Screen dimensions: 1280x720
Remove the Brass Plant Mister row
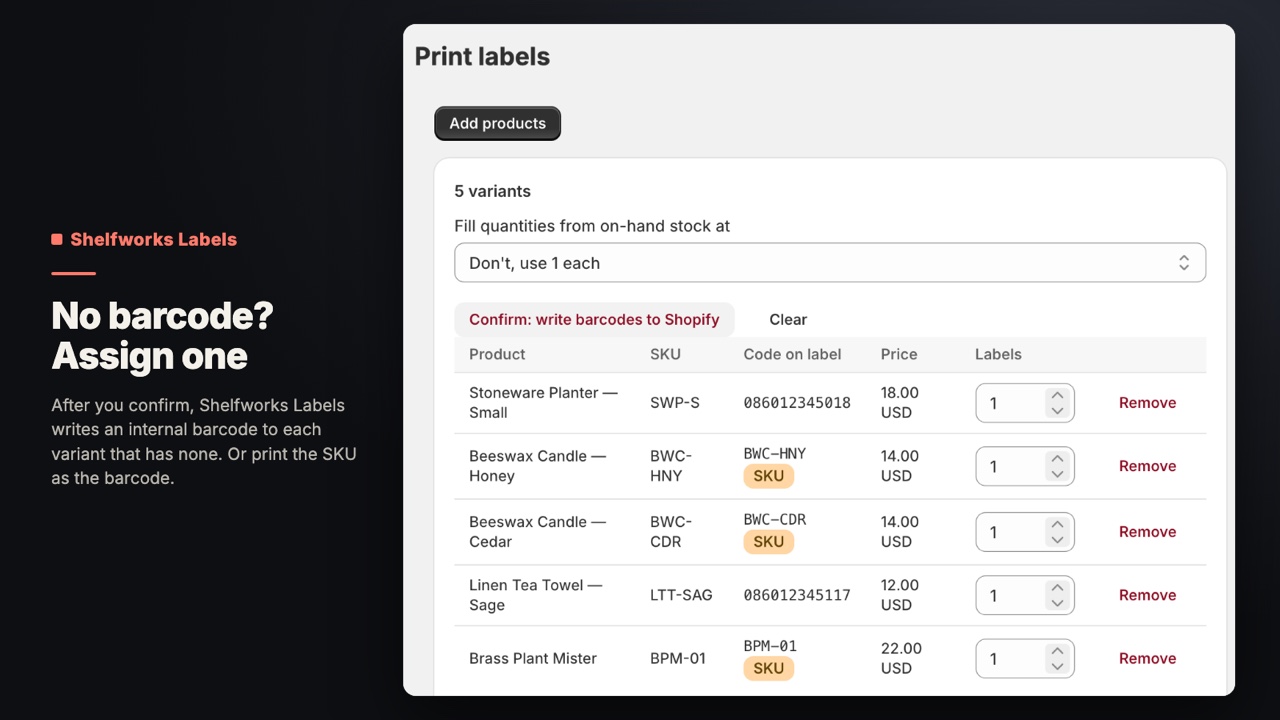[x=1147, y=658]
